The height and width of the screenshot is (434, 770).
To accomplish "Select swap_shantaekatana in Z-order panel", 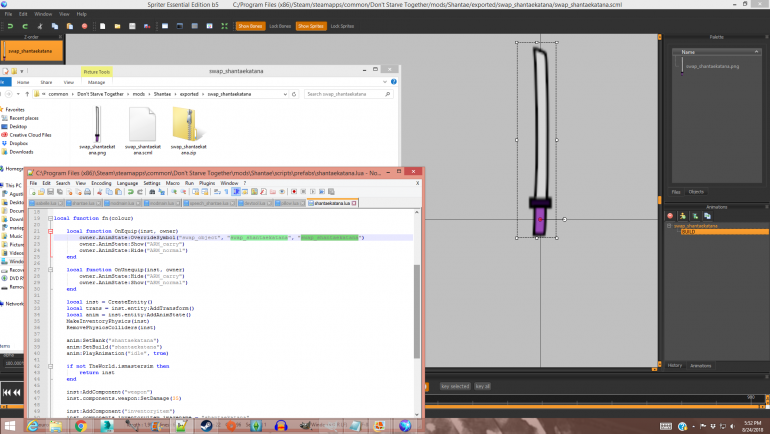I will point(32,51).
